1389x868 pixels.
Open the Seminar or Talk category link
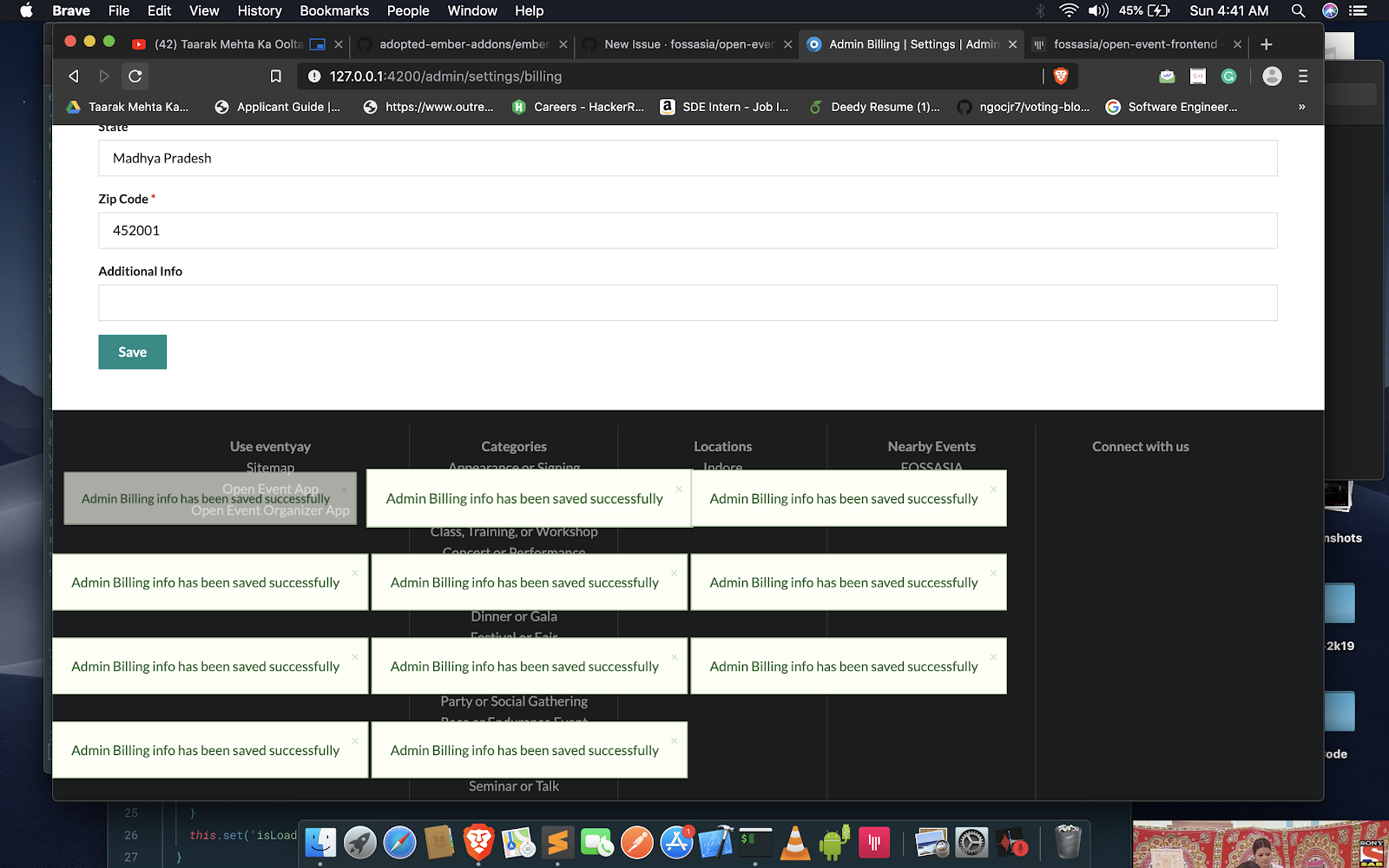pos(514,786)
